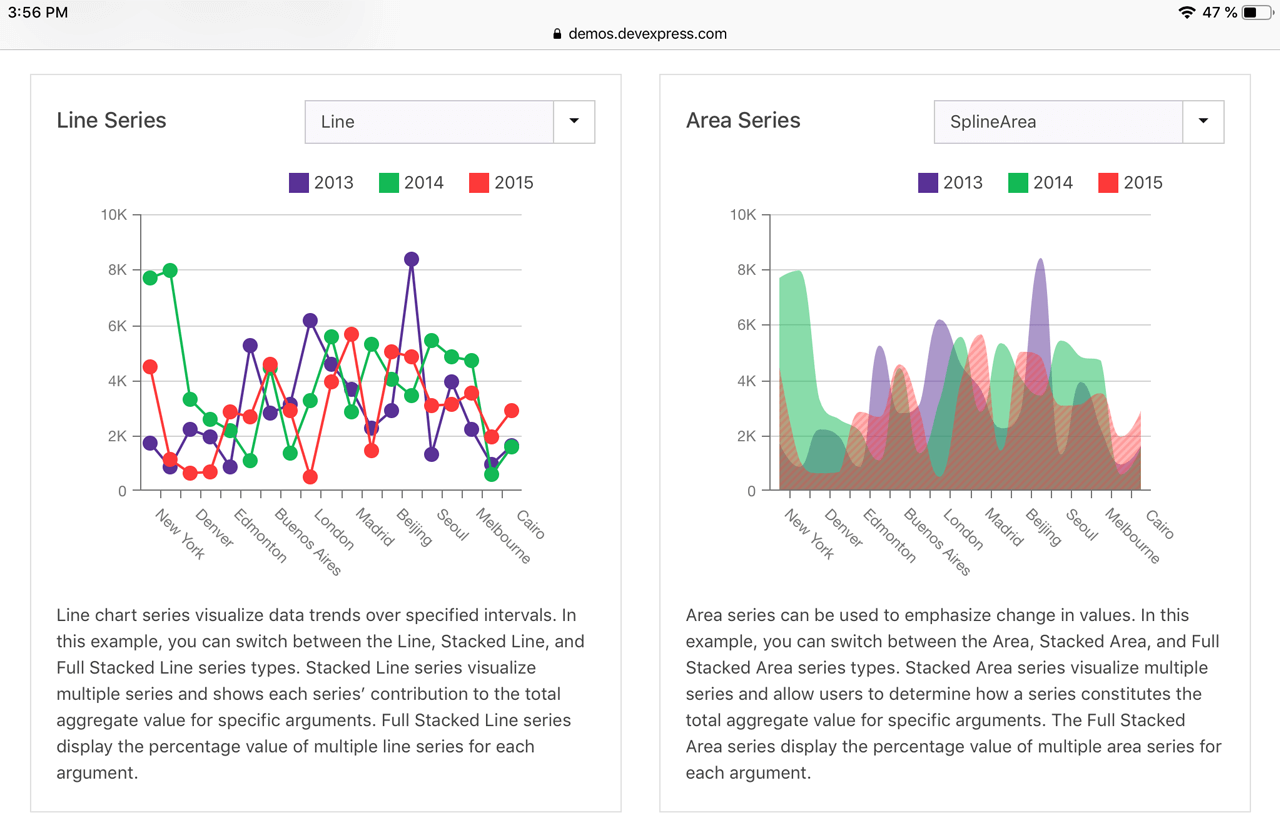Click Beijing's peak purple data point
The width and height of the screenshot is (1280, 824).
pyautogui.click(x=411, y=257)
